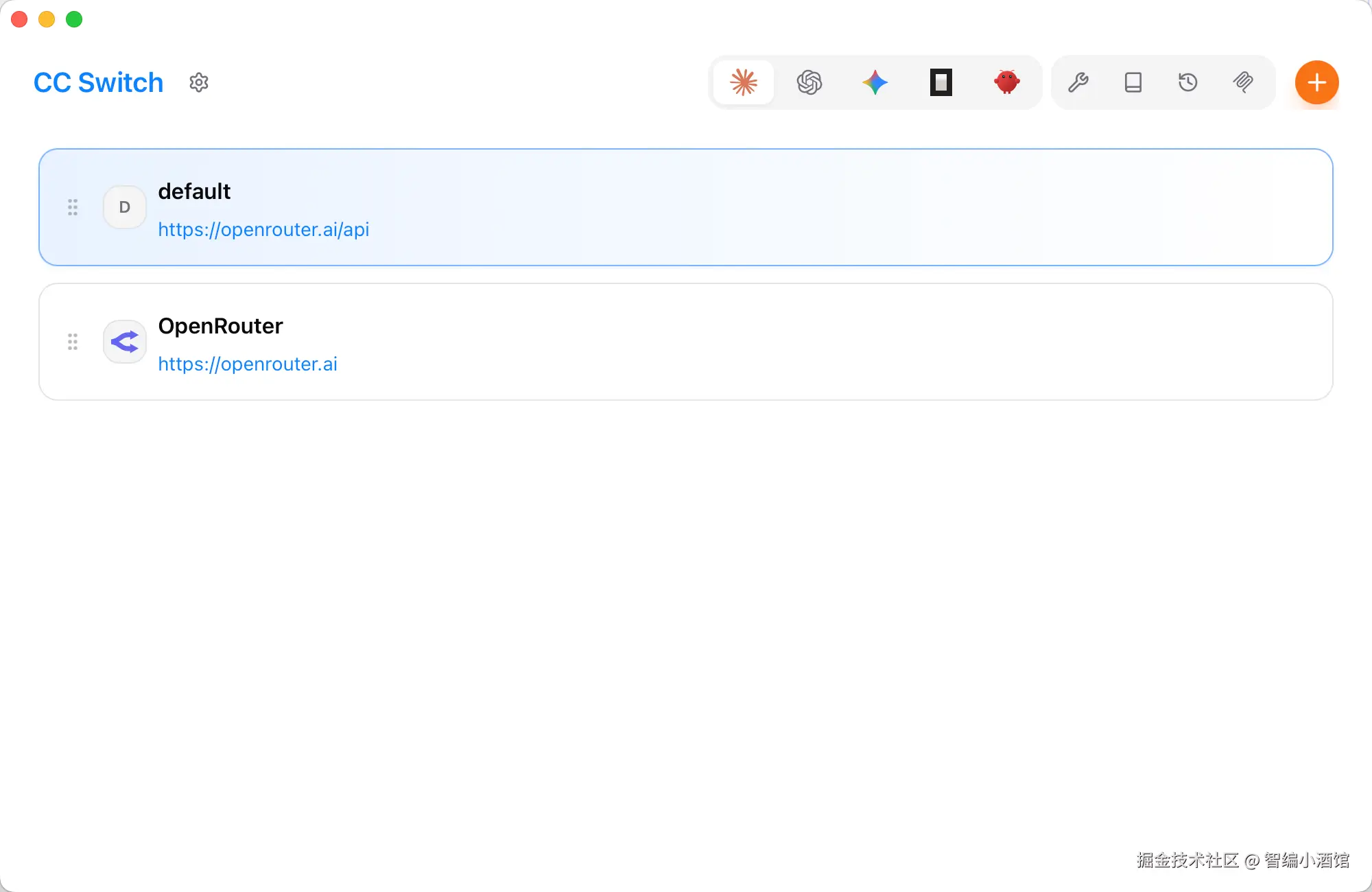This screenshot has height=892, width=1372.
Task: Open settings via the gear icon
Action: point(199,82)
